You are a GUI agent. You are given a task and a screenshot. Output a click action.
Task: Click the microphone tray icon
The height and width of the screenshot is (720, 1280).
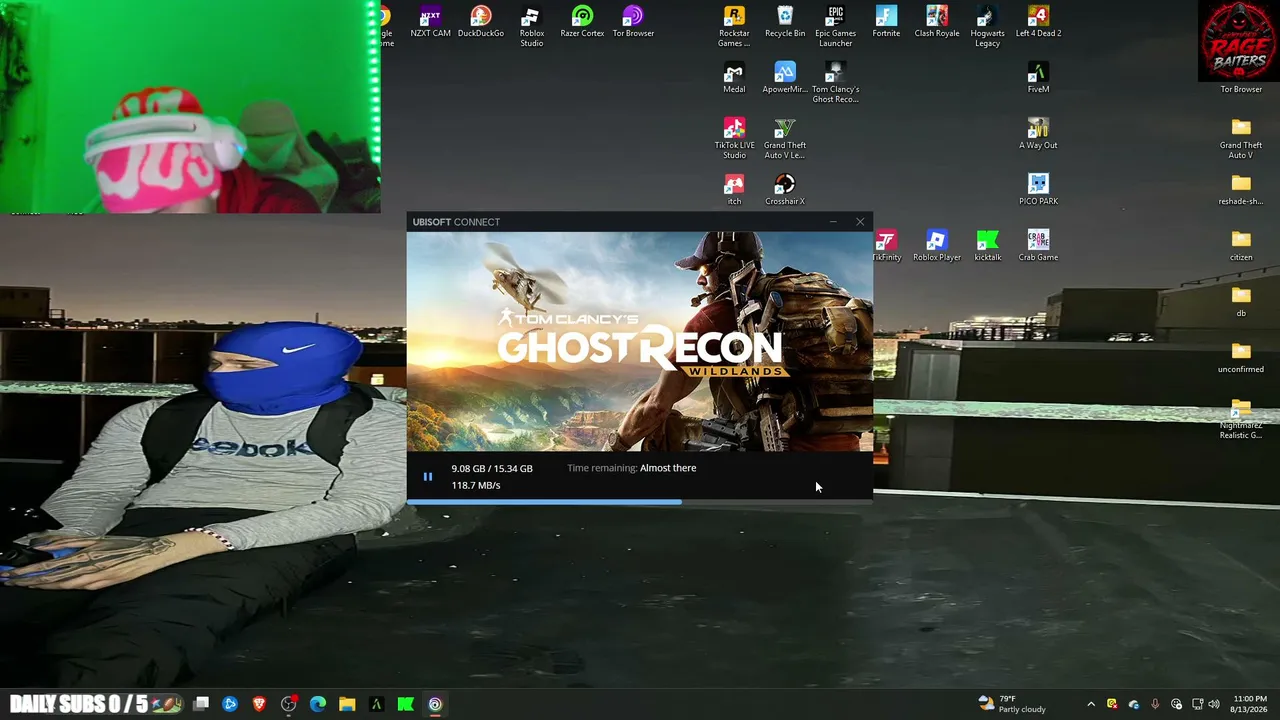tap(1155, 704)
